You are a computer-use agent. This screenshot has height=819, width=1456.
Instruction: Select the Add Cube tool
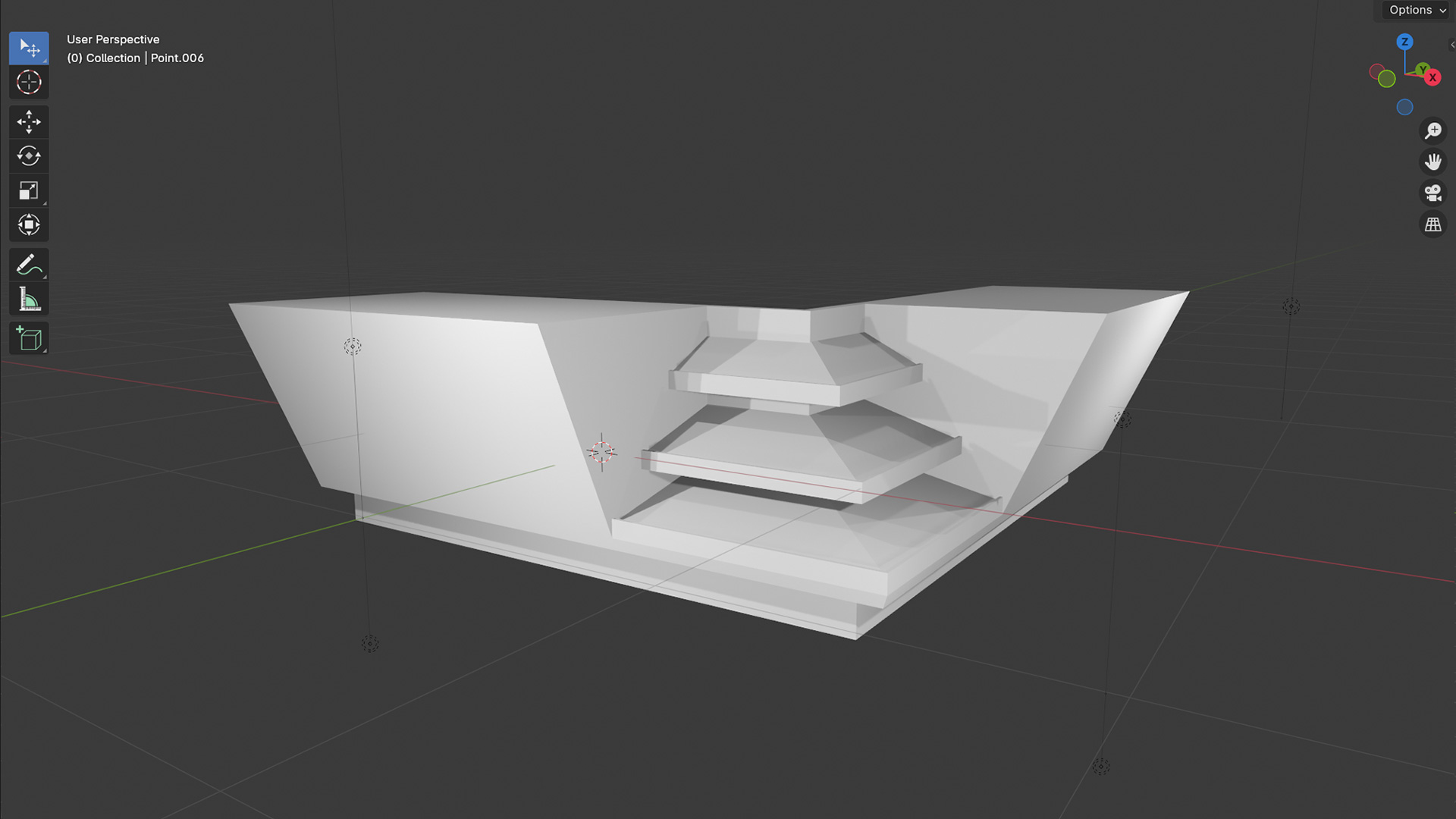click(x=29, y=338)
